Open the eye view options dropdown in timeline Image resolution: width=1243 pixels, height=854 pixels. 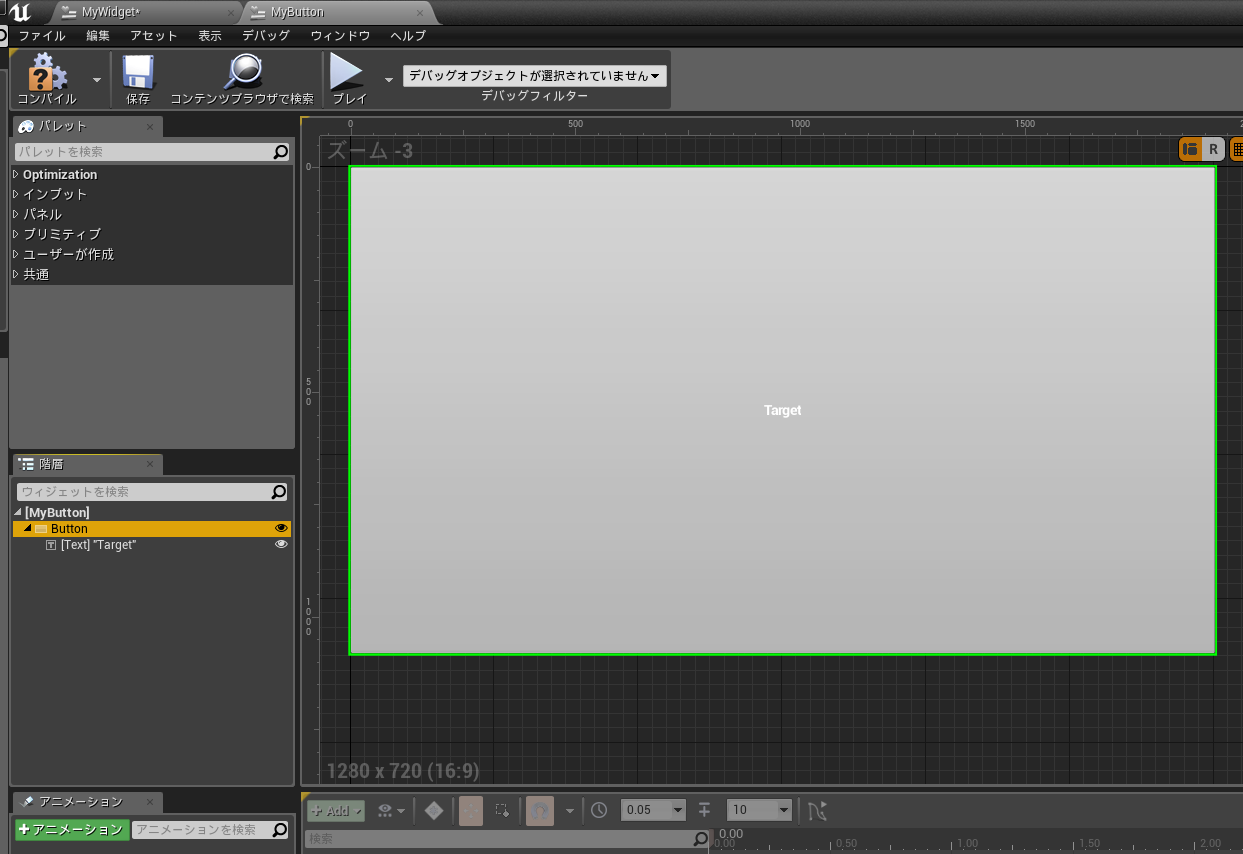click(391, 810)
